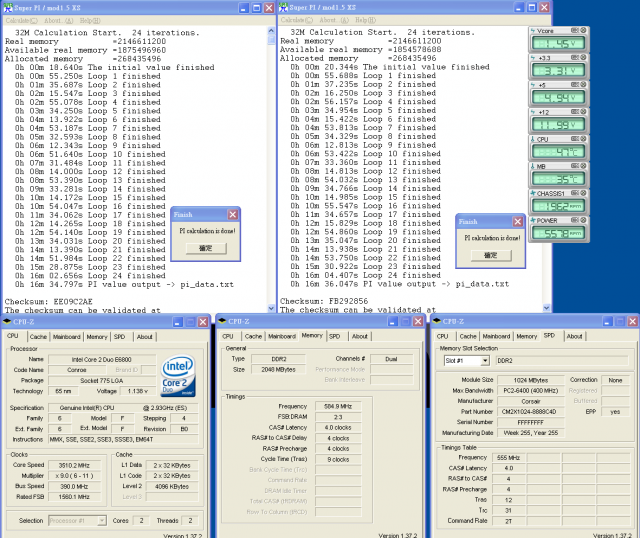Click the thermometer icon beside MB in the monitor

[x=533, y=166]
